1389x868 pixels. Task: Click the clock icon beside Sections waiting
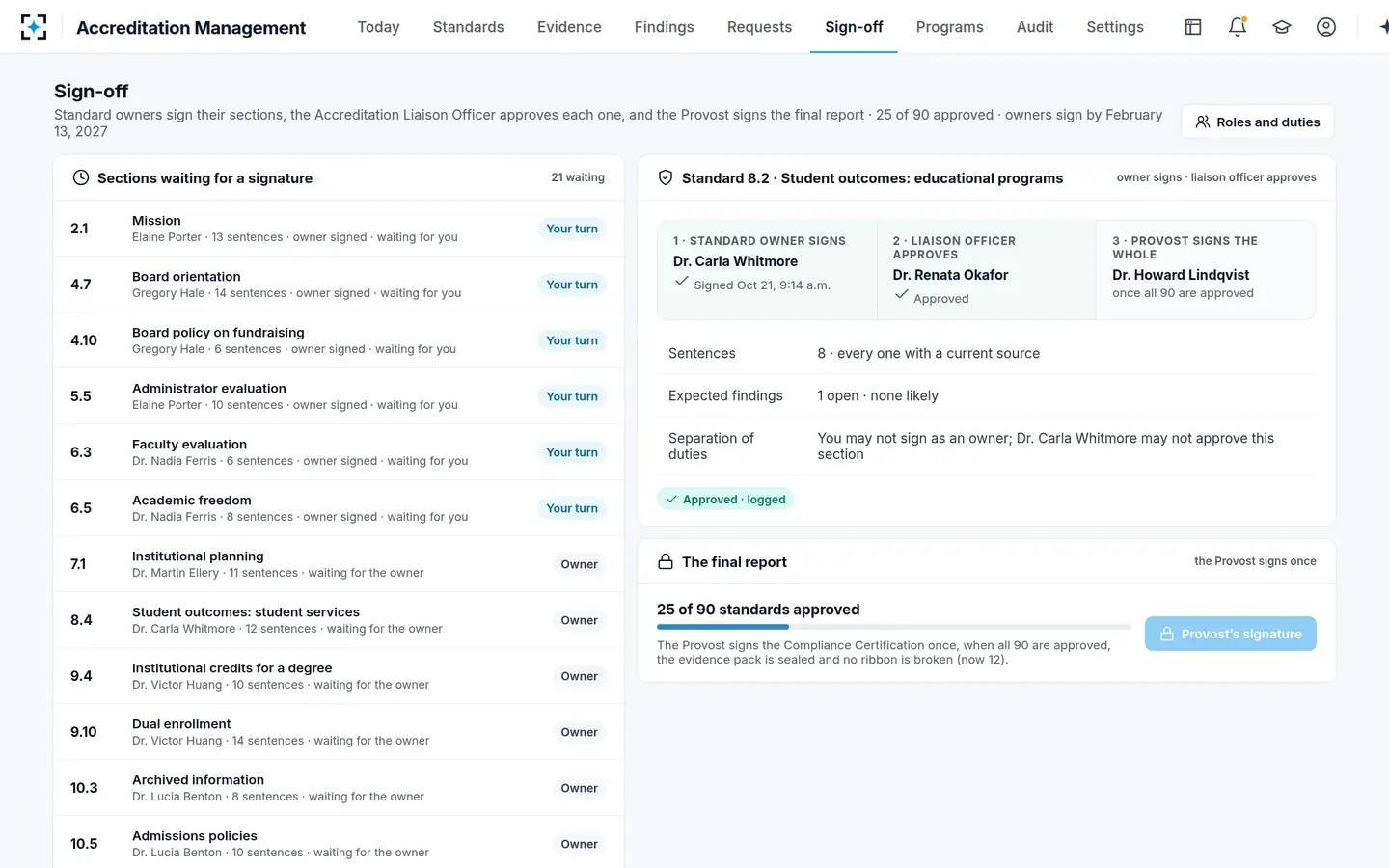click(x=81, y=177)
